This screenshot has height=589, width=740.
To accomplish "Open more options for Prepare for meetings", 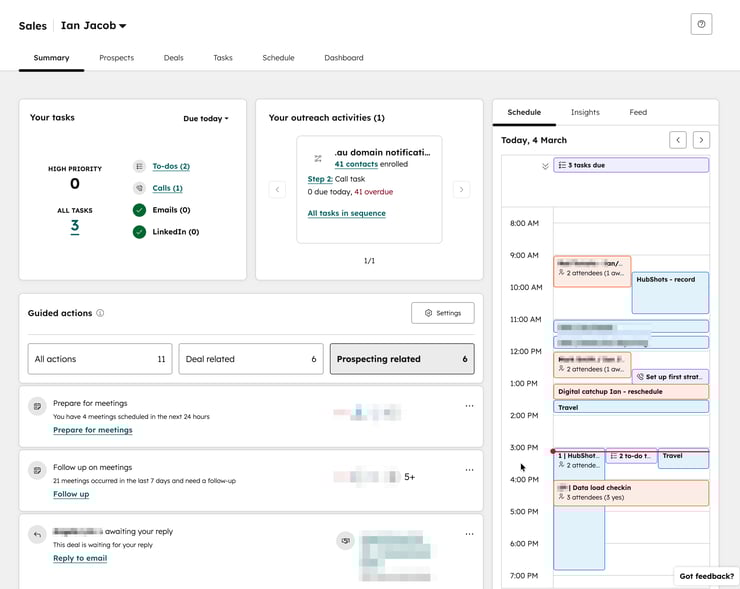I will click(469, 406).
